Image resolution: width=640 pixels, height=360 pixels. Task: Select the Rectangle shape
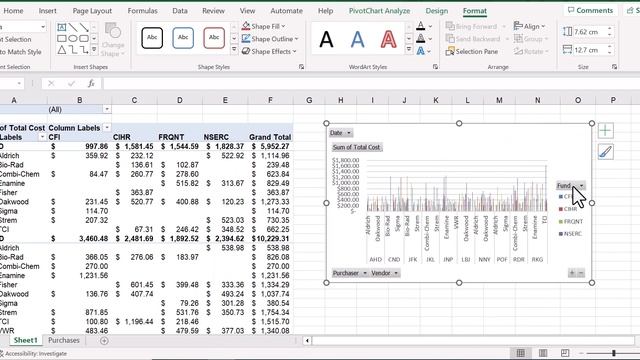pos(62,39)
